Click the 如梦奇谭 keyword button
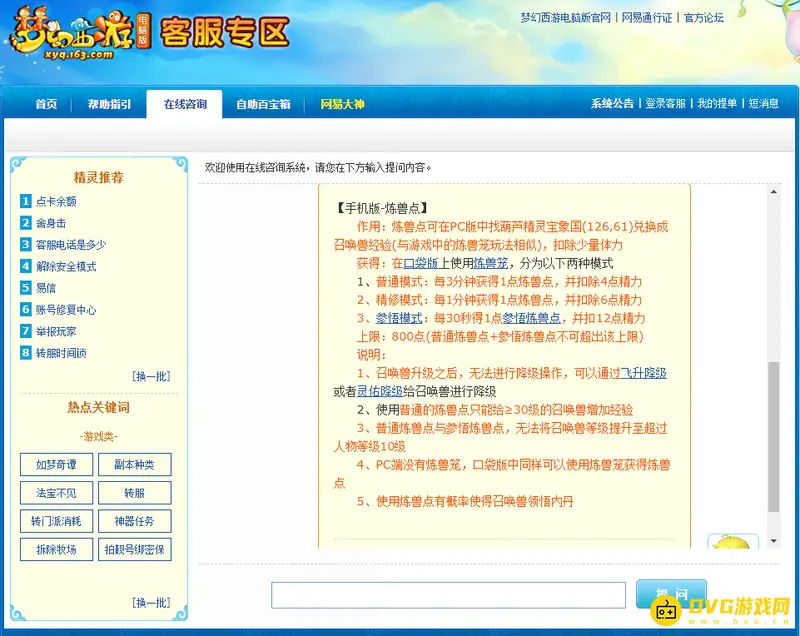 [x=56, y=465]
